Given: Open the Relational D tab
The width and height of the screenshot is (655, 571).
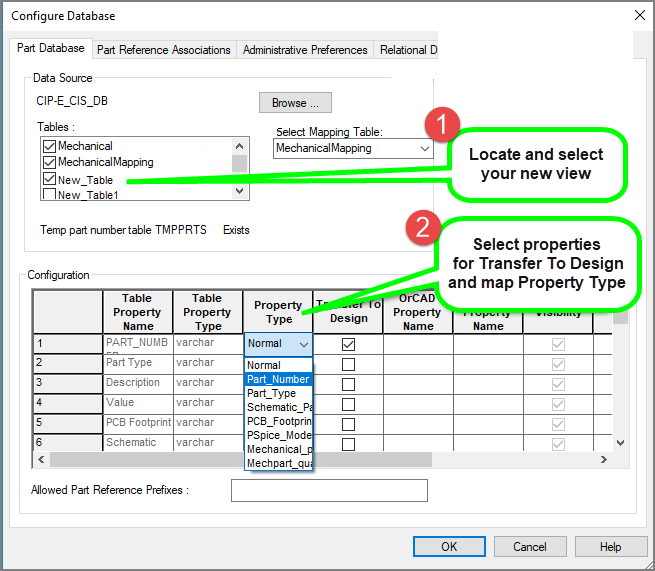Looking at the screenshot, I should (408, 50).
